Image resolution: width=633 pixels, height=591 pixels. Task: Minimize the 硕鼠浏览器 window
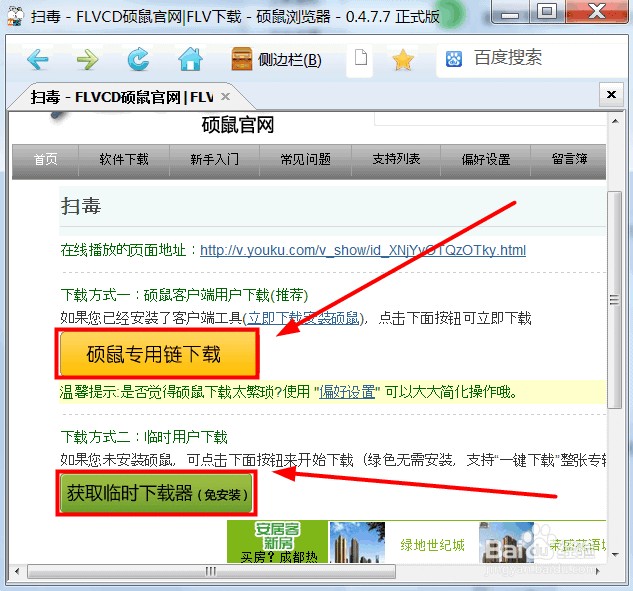(x=510, y=14)
